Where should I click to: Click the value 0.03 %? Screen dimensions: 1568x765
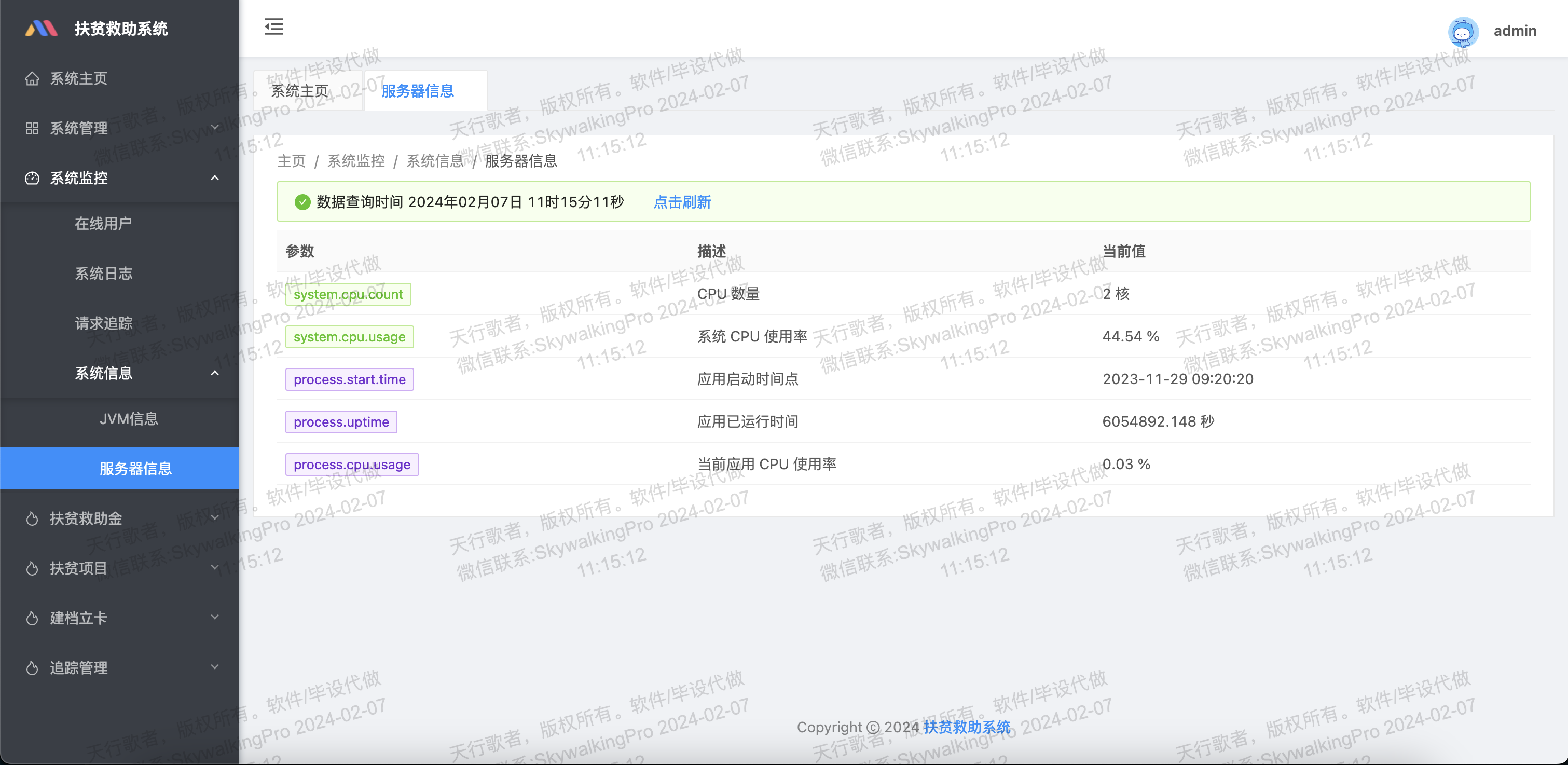(x=1126, y=465)
